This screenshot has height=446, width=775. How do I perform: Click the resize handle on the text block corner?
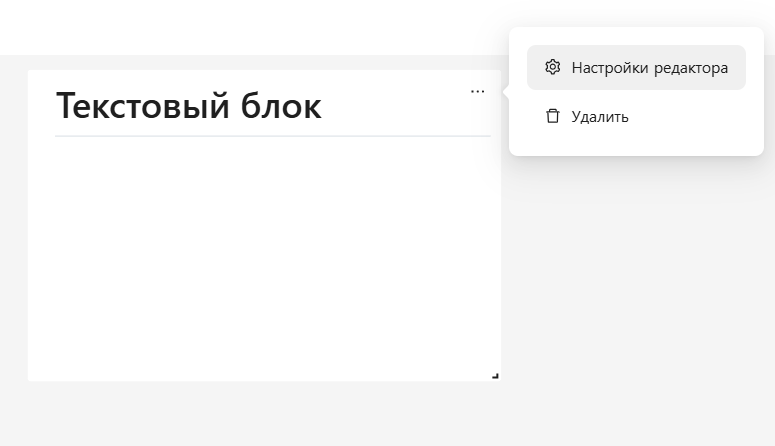pos(495,376)
